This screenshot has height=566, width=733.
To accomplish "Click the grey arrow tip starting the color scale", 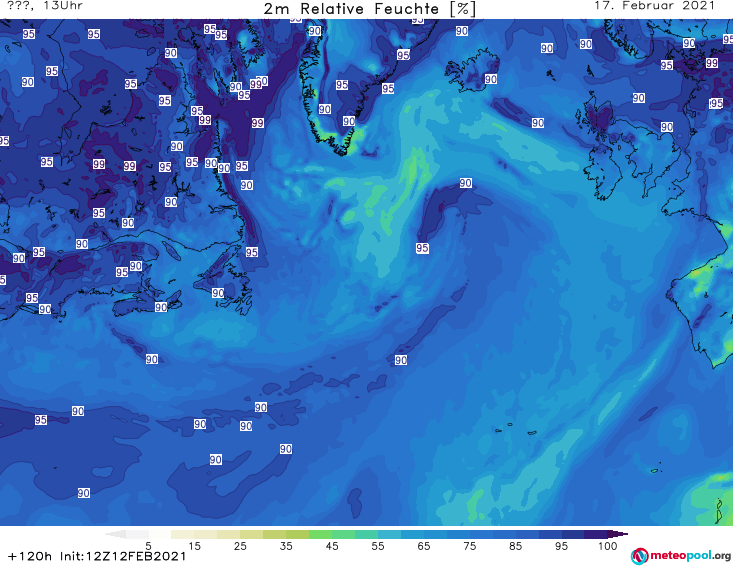I will pos(115,534).
